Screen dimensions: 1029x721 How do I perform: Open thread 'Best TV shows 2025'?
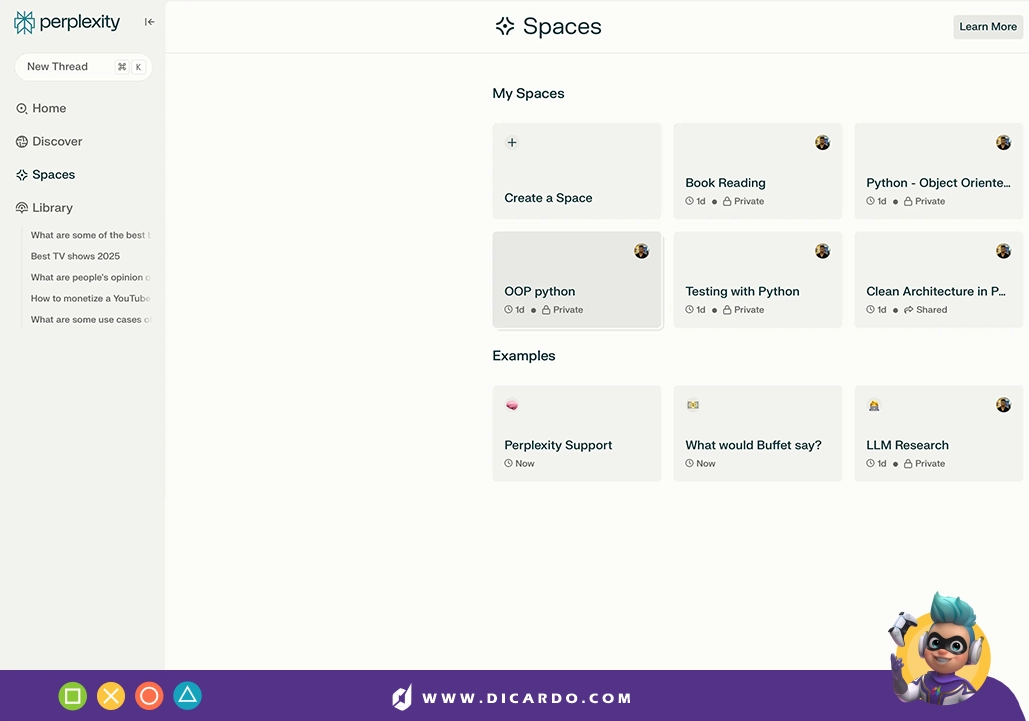pos(75,256)
